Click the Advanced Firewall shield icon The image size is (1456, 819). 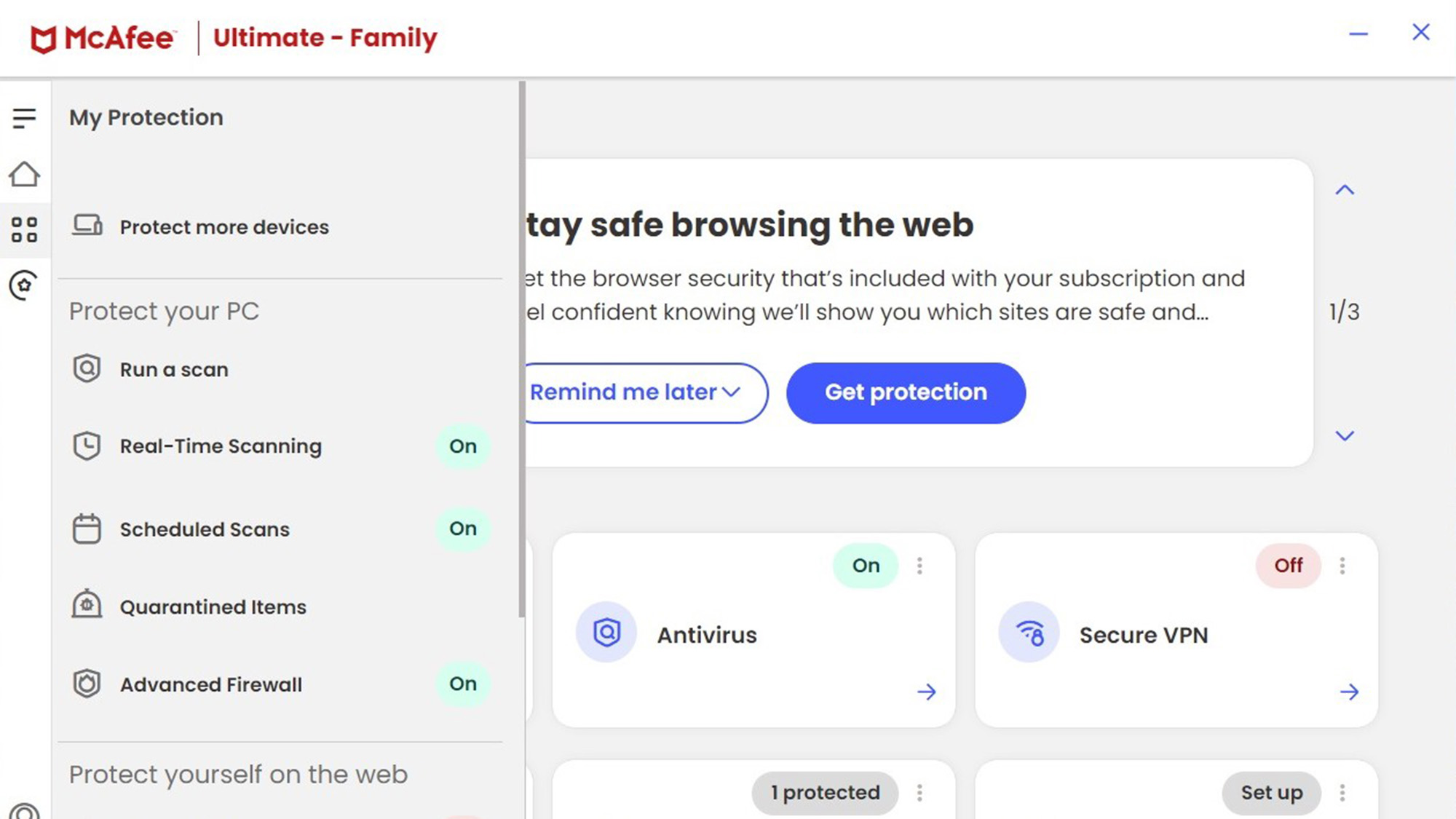[x=87, y=683]
